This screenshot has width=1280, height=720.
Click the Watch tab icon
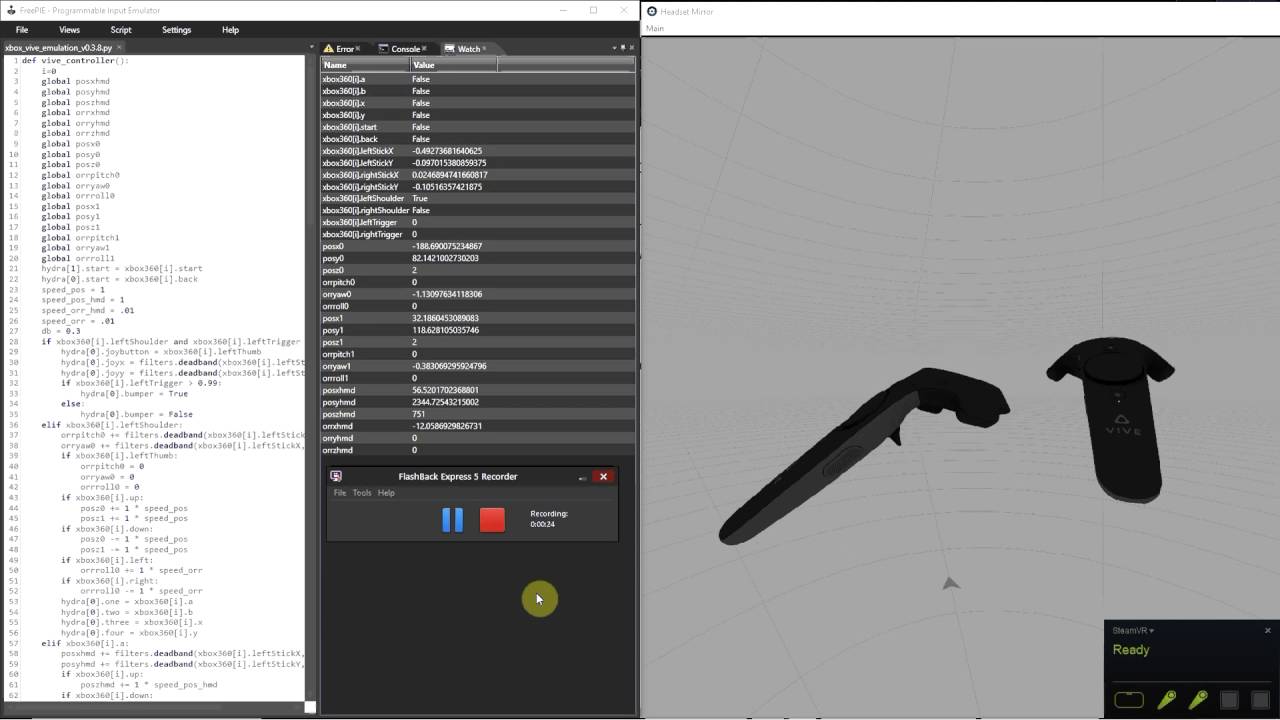click(x=450, y=48)
